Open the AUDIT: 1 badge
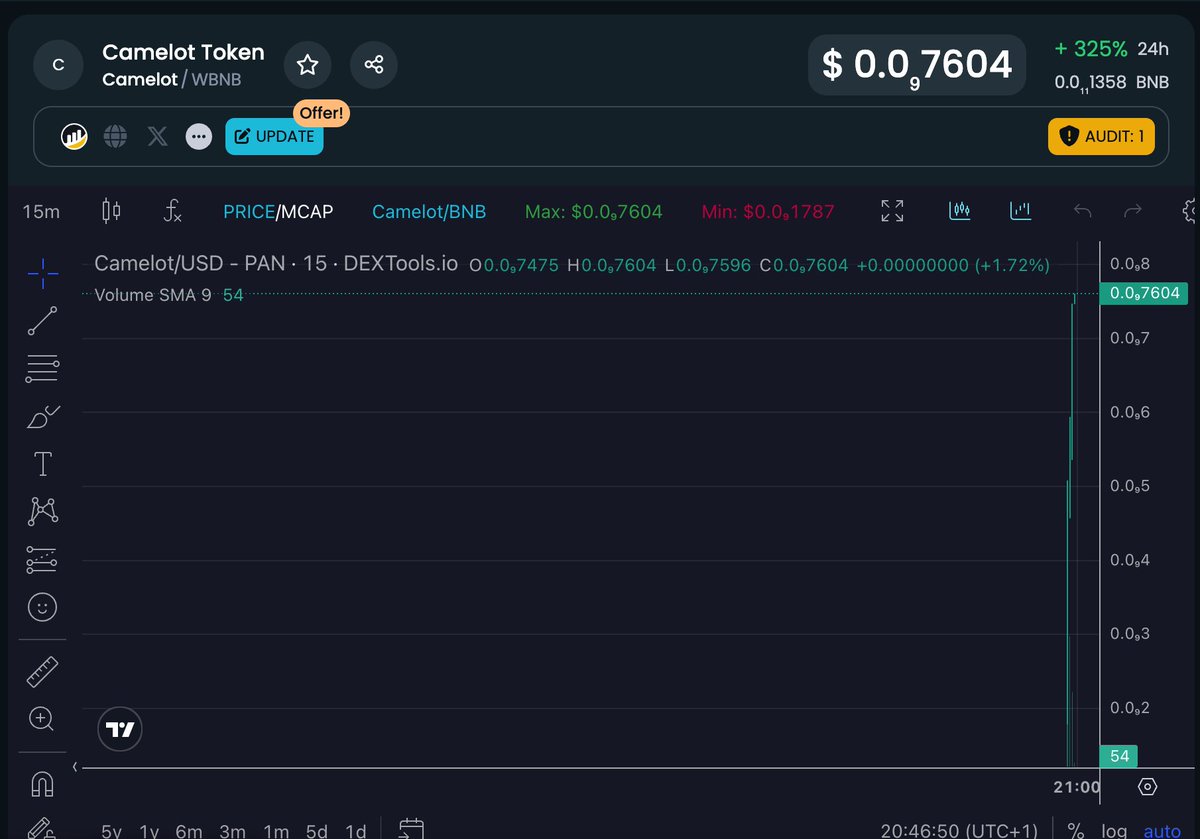 click(x=1101, y=136)
